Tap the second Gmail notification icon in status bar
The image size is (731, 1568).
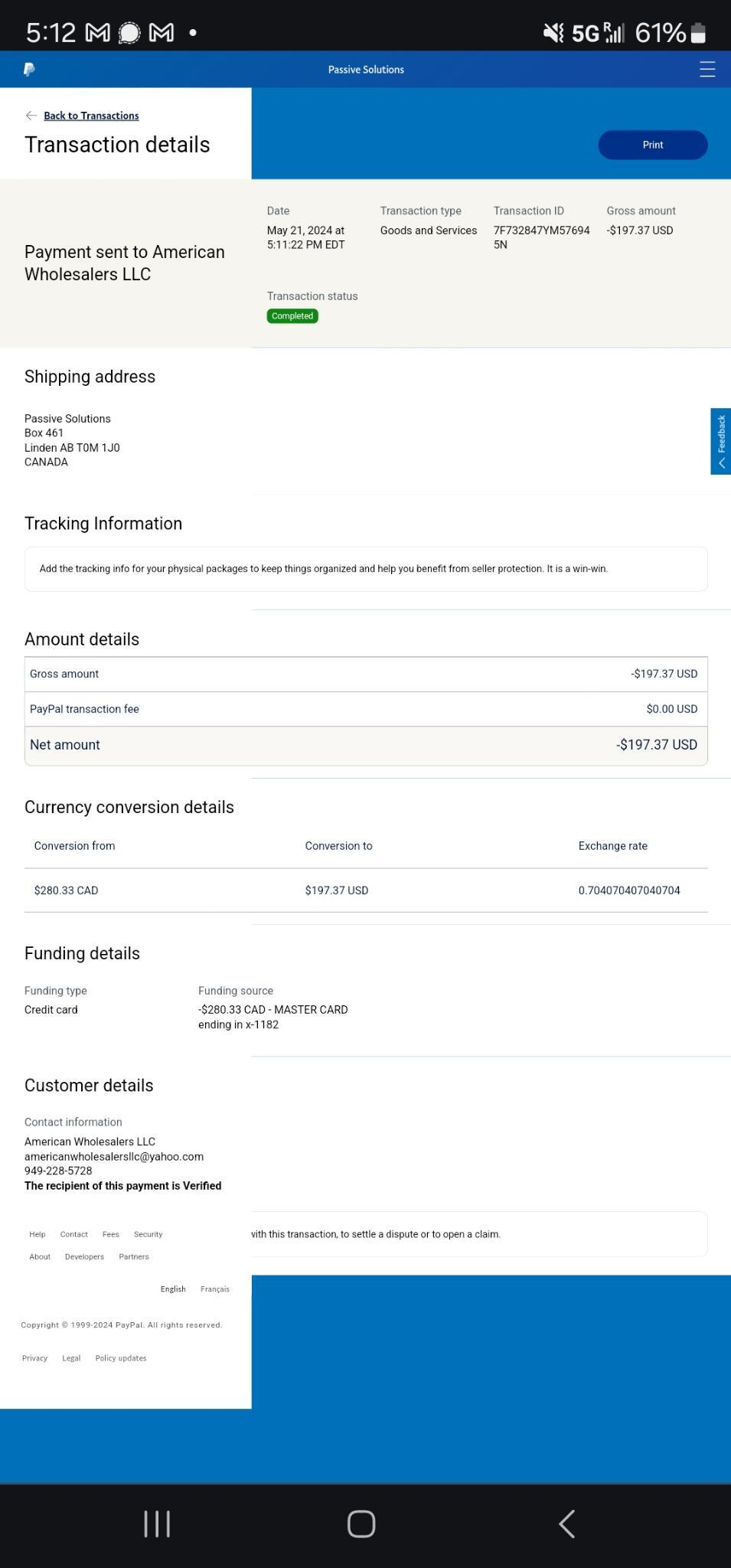tap(161, 33)
